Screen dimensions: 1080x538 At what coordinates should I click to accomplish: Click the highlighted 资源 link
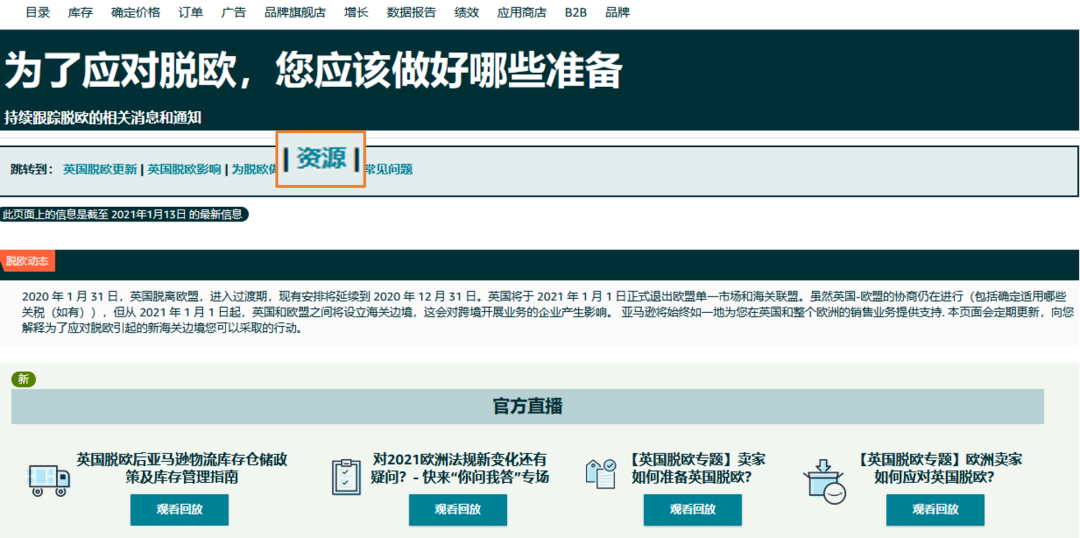click(321, 159)
